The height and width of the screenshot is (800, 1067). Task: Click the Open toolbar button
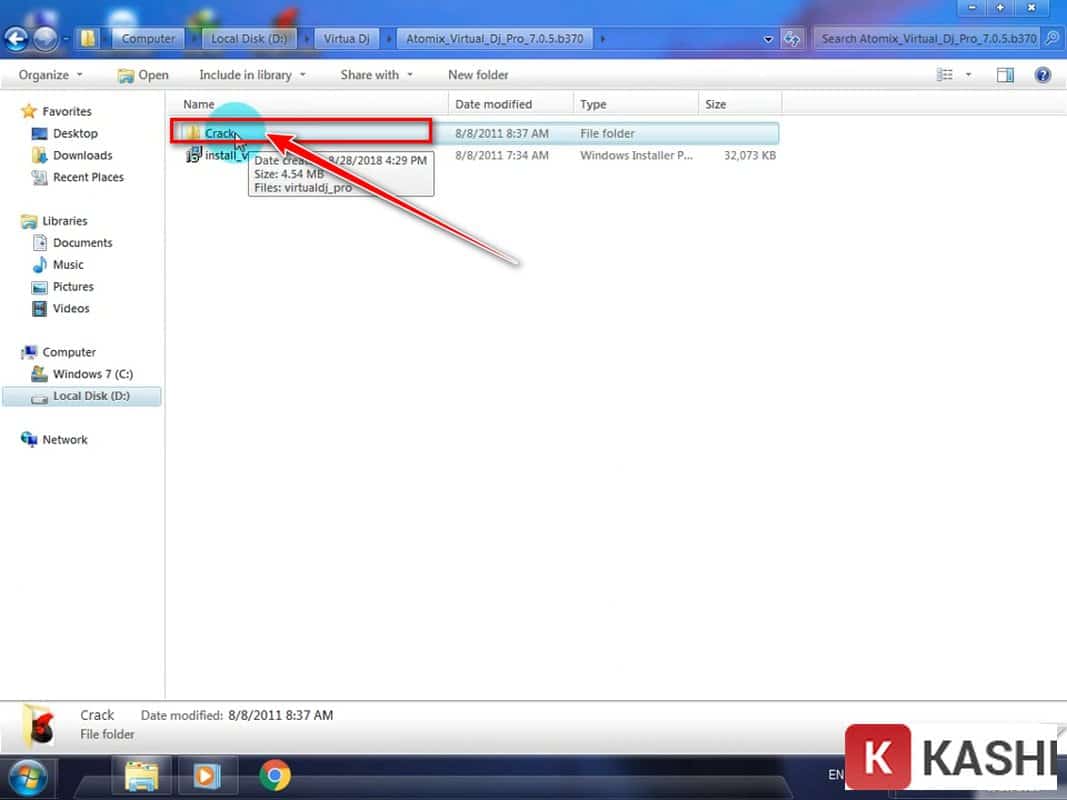click(143, 75)
